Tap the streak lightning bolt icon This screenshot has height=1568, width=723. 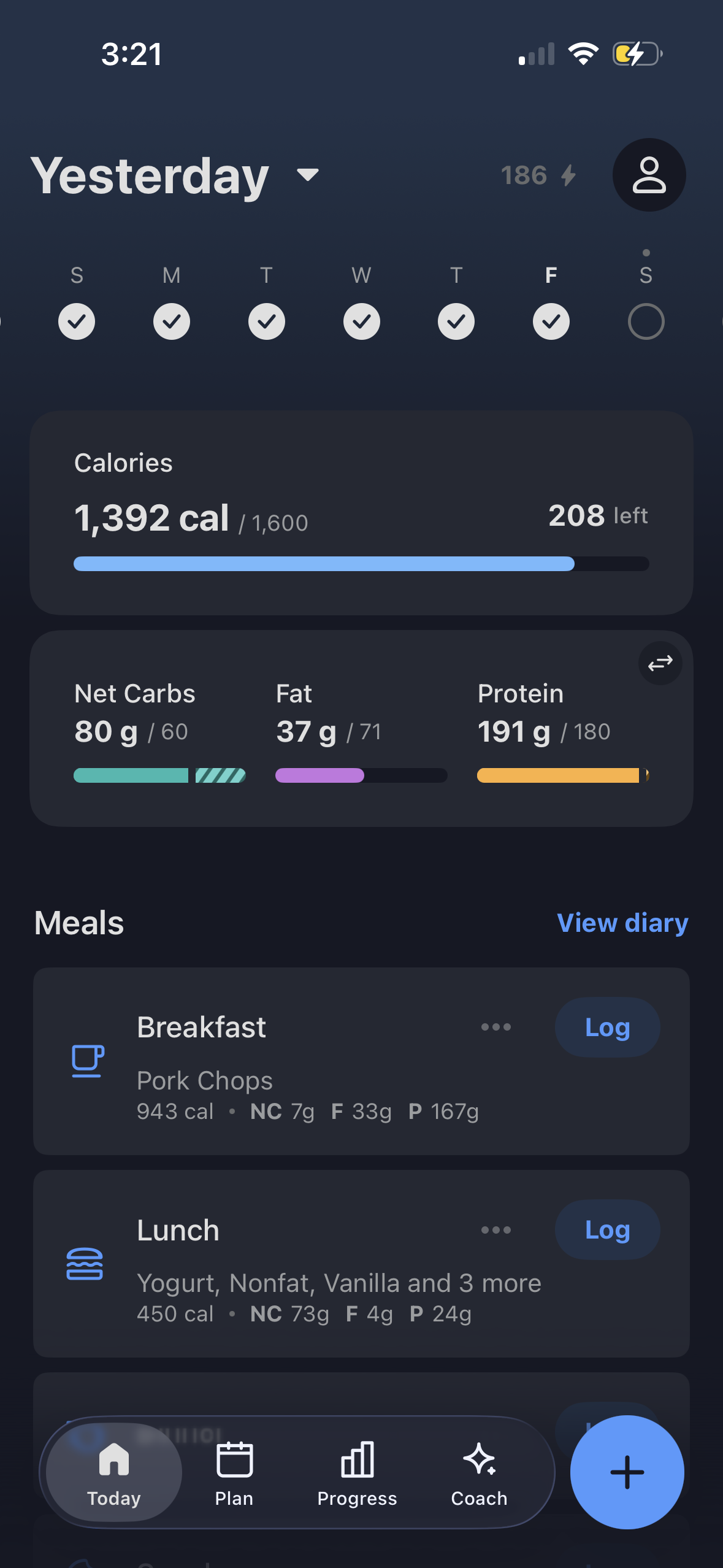coord(568,175)
